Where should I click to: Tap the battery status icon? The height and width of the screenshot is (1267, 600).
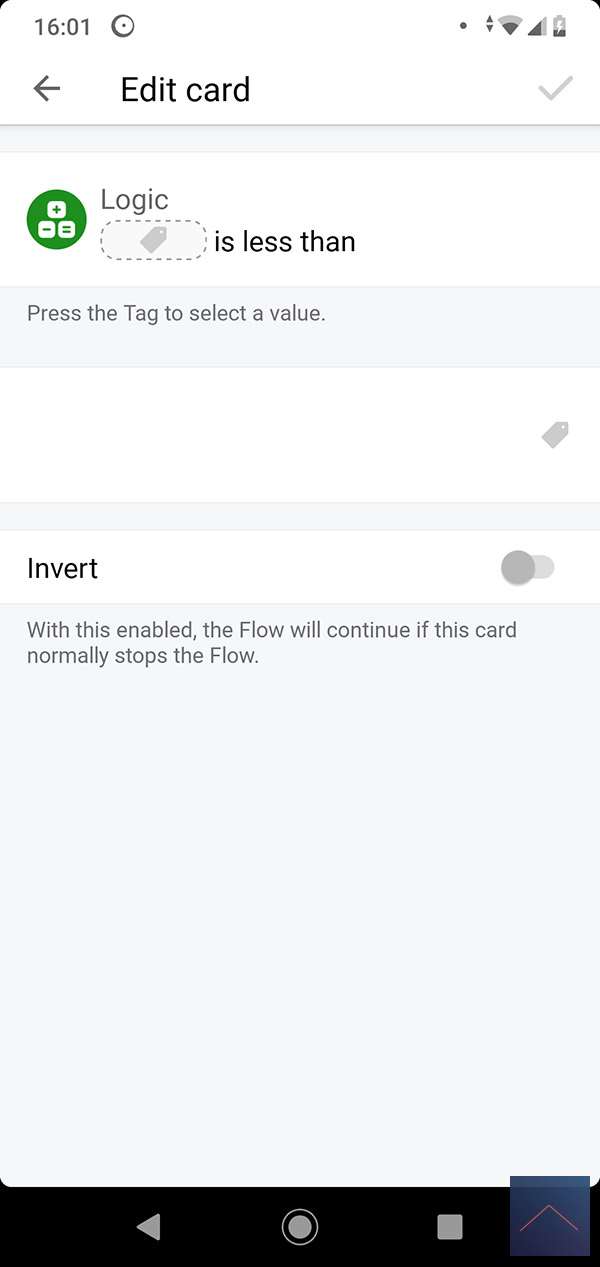(x=560, y=27)
